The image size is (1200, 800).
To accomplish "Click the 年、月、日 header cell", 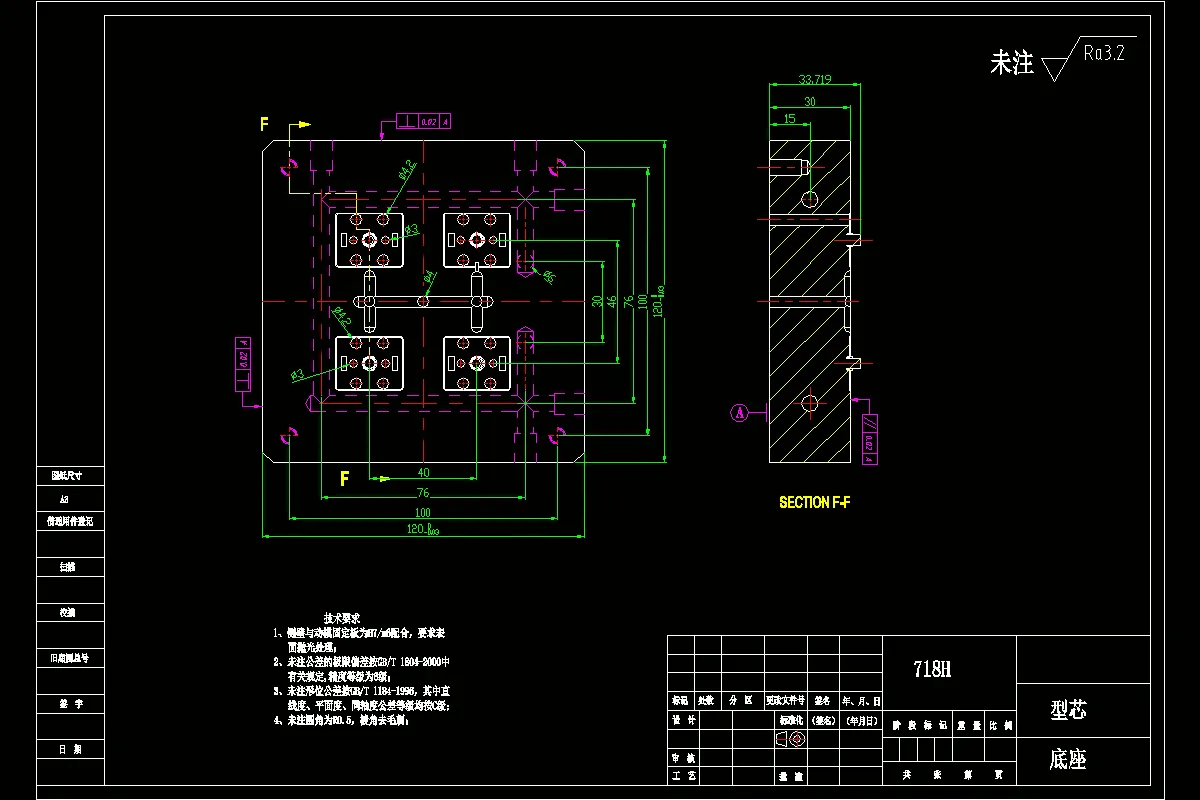I will click(x=862, y=701).
